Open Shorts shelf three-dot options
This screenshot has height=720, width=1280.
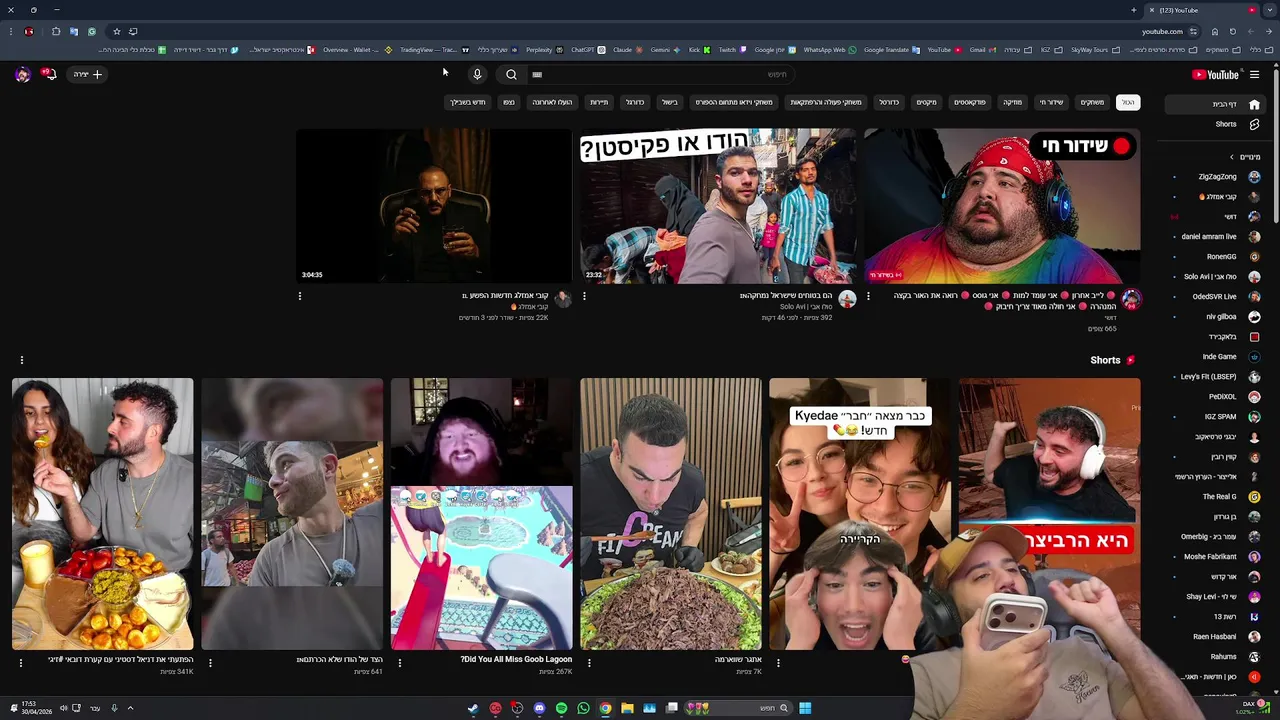coord(21,360)
